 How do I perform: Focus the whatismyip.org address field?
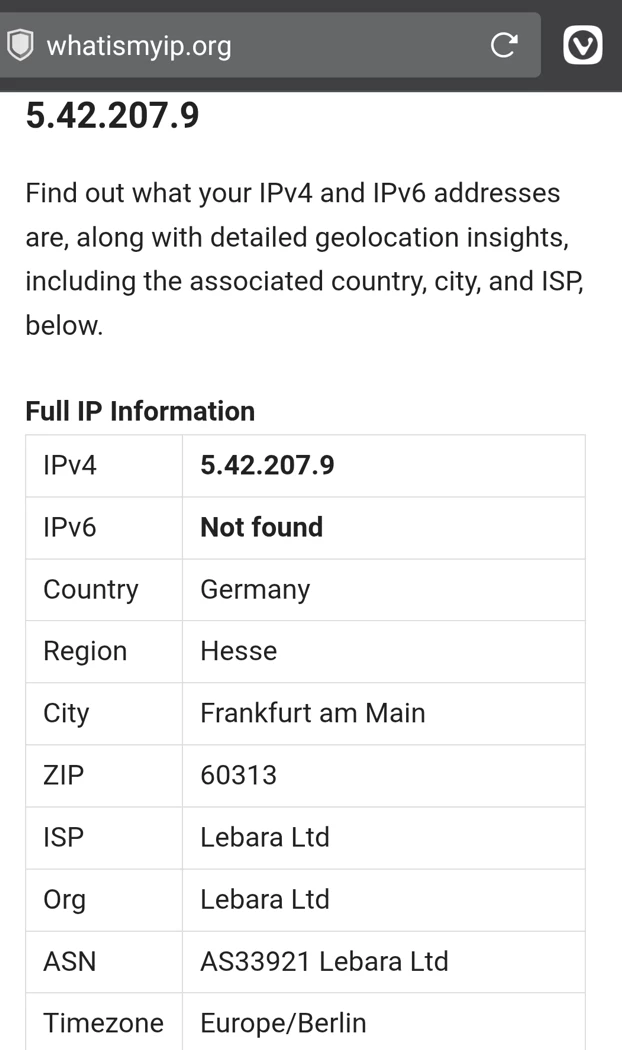pos(250,45)
